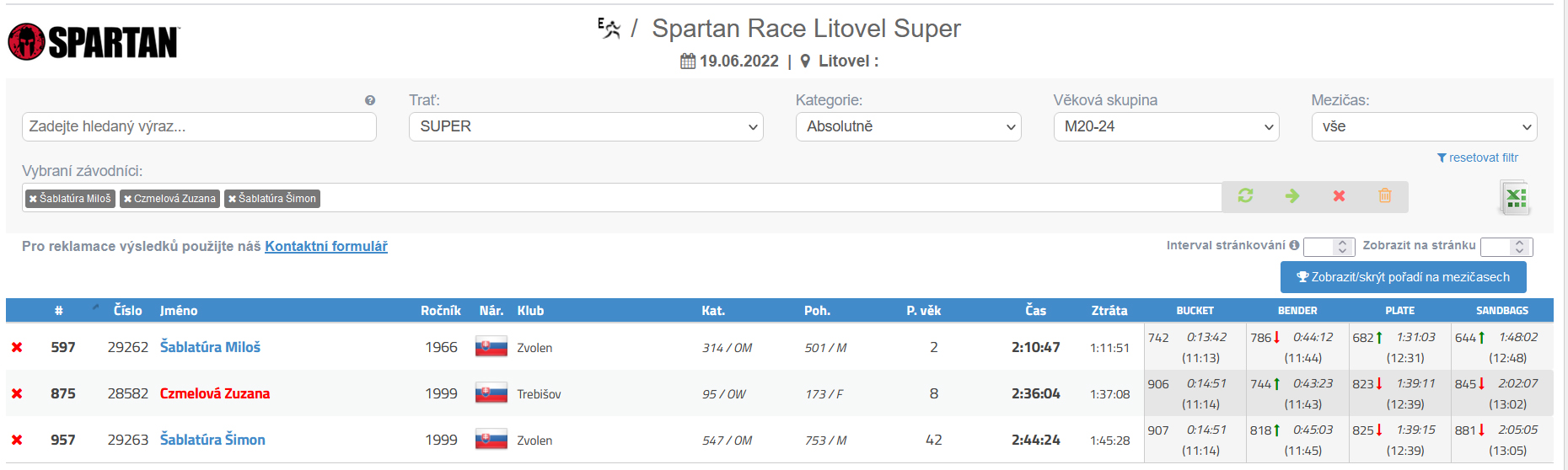Screen dimensions: 1568x470
Task: Click resetovat filtr link
Action: pyautogui.click(x=1478, y=158)
